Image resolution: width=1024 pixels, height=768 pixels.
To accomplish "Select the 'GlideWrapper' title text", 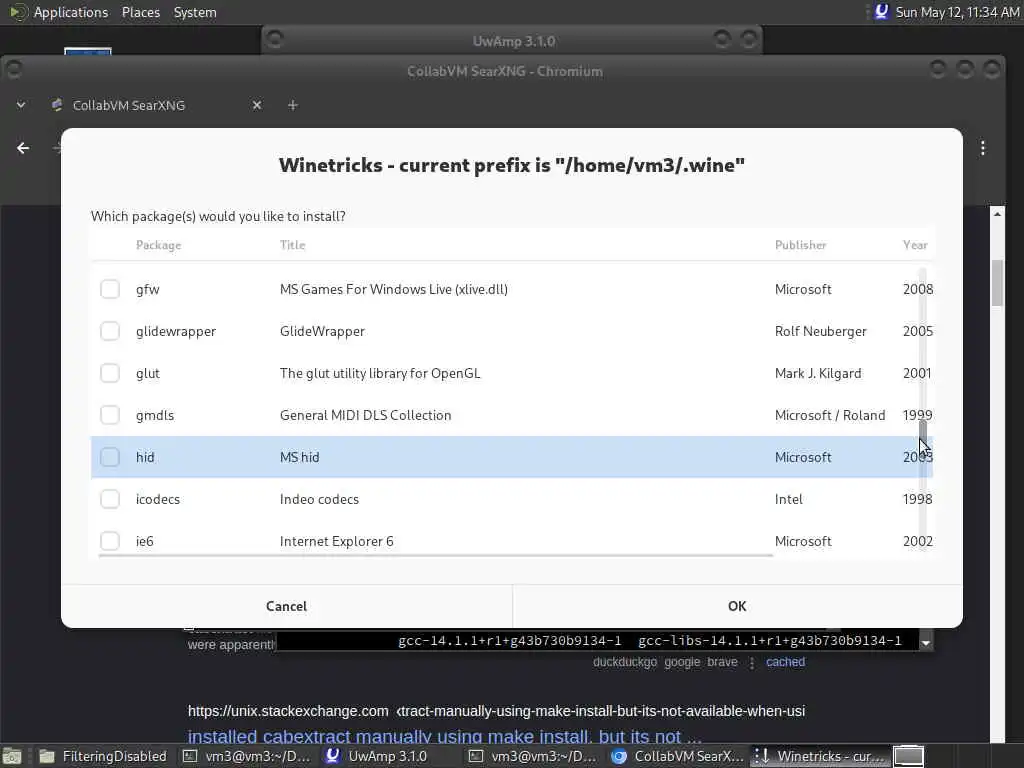I will tap(322, 331).
